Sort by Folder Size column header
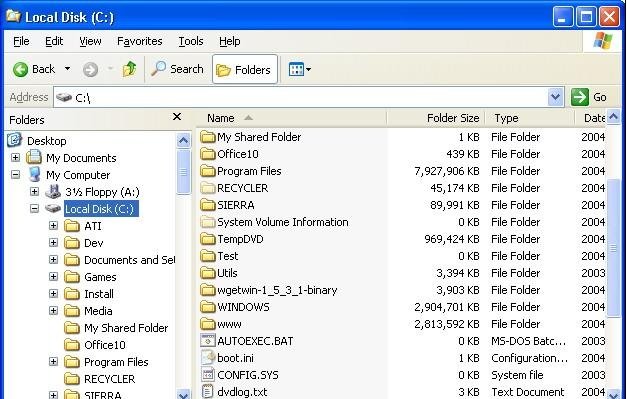The height and width of the screenshot is (399, 627). pos(435,118)
